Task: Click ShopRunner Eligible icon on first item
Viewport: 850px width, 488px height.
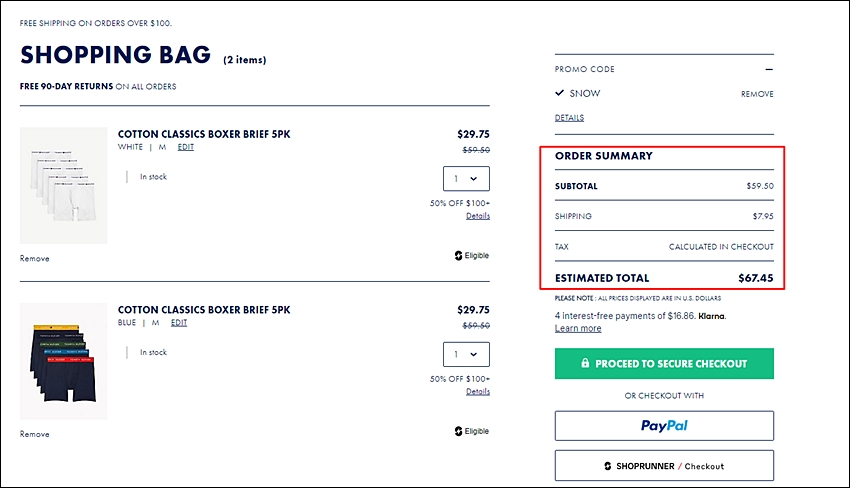Action: click(x=459, y=255)
